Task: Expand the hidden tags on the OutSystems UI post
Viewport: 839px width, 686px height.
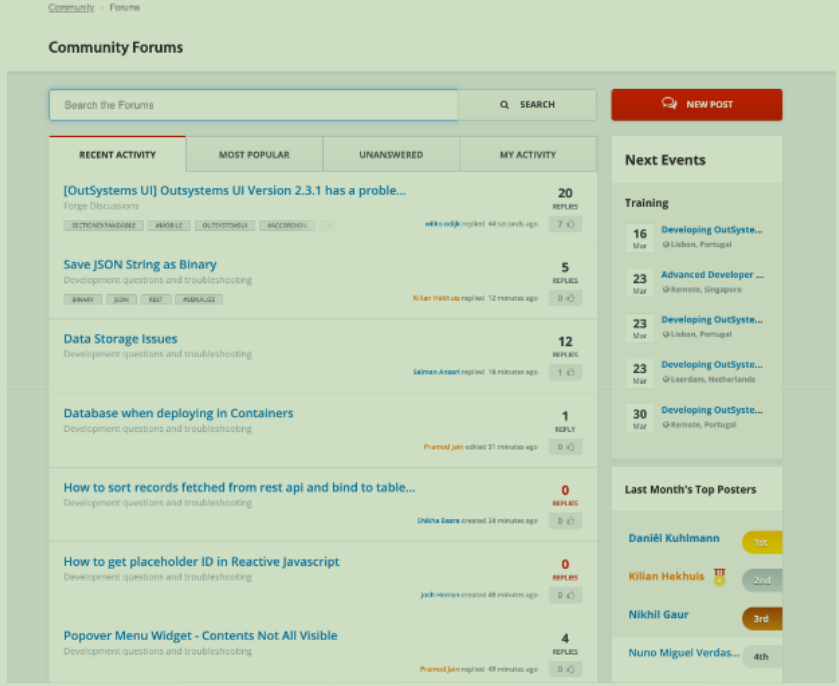Action: (x=326, y=225)
